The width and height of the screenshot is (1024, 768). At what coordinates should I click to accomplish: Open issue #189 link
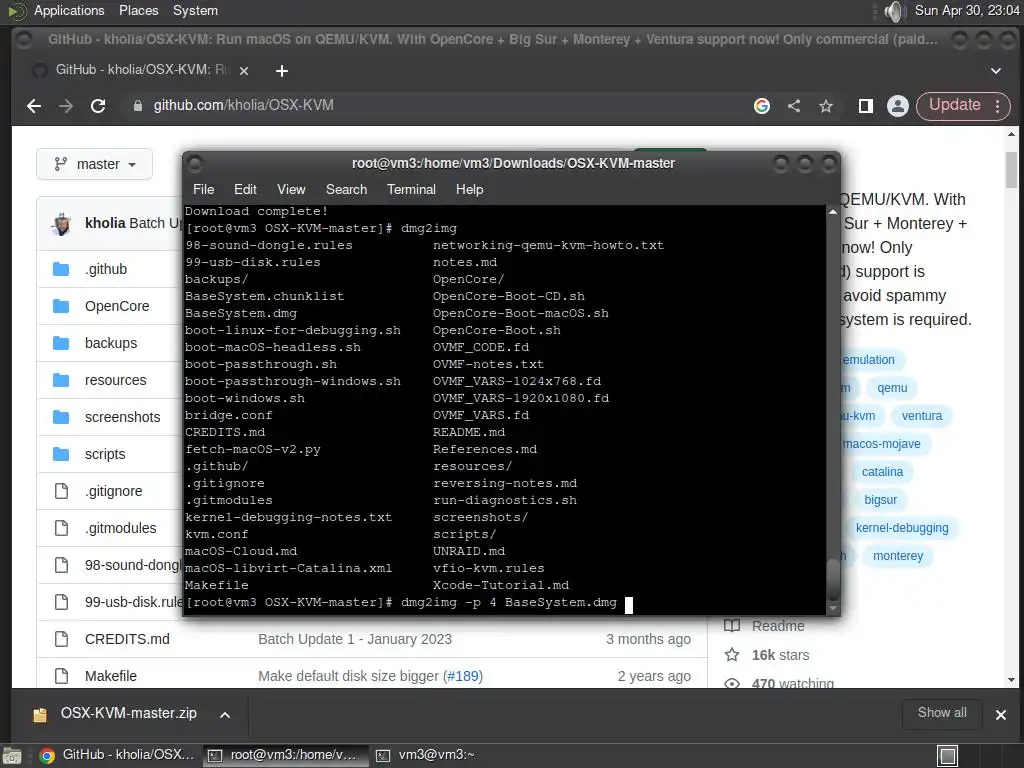coord(463,676)
